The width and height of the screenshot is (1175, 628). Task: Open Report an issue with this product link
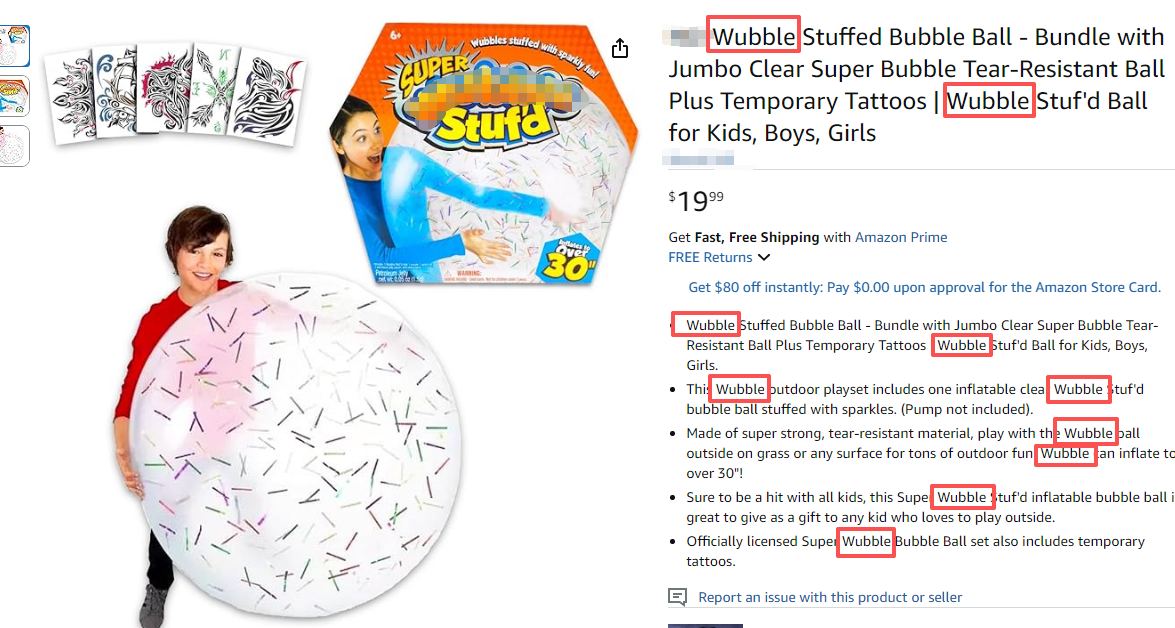(830, 597)
